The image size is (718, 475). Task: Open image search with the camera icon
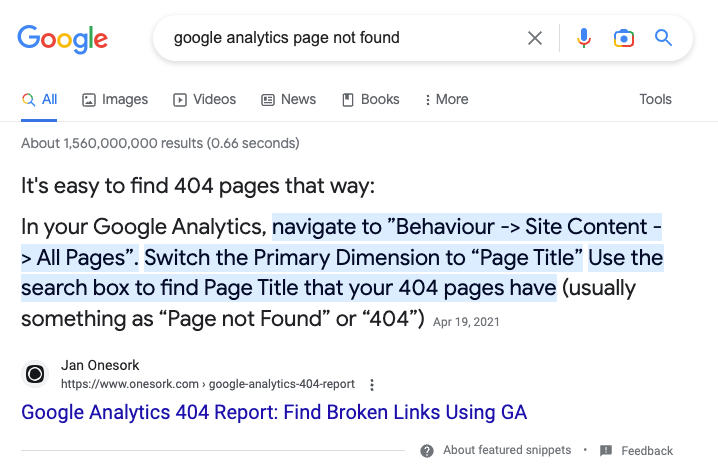(624, 38)
